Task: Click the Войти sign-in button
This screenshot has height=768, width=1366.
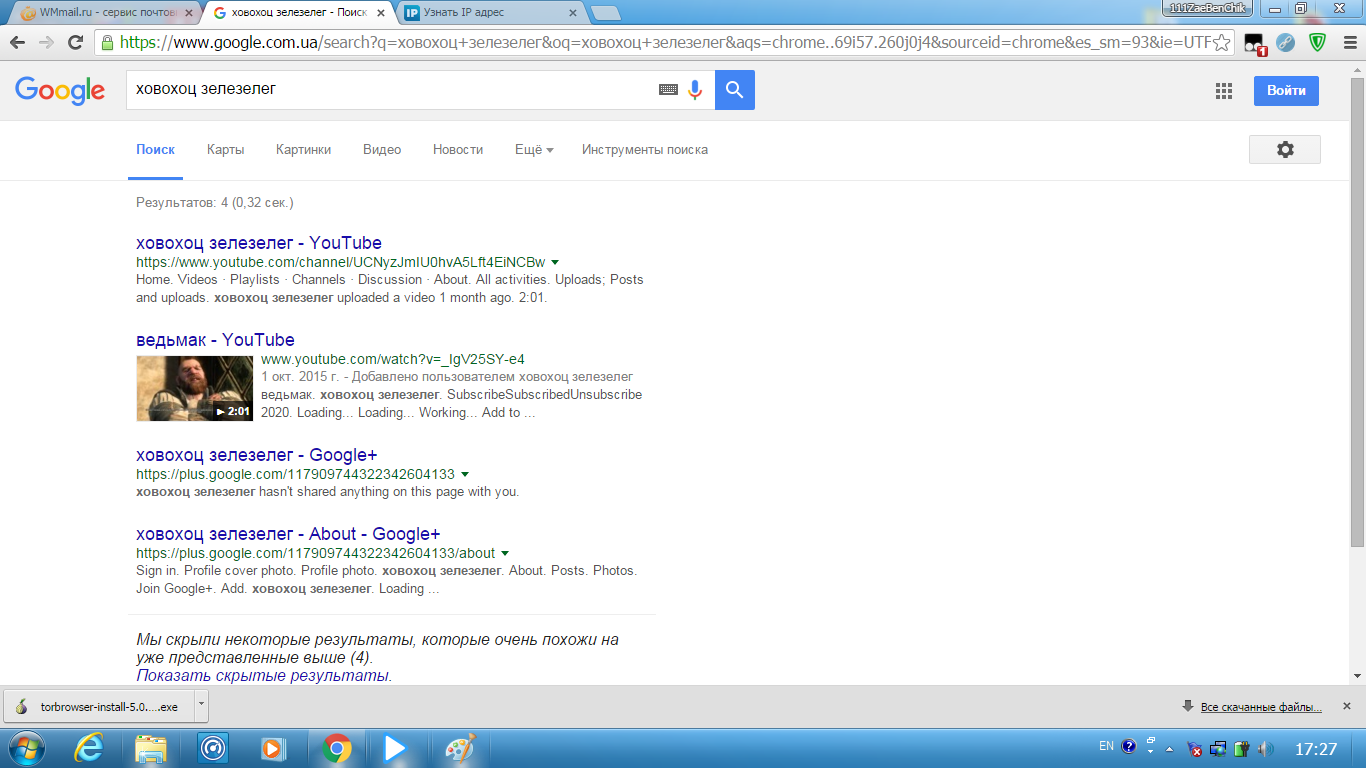Action: click(1286, 90)
